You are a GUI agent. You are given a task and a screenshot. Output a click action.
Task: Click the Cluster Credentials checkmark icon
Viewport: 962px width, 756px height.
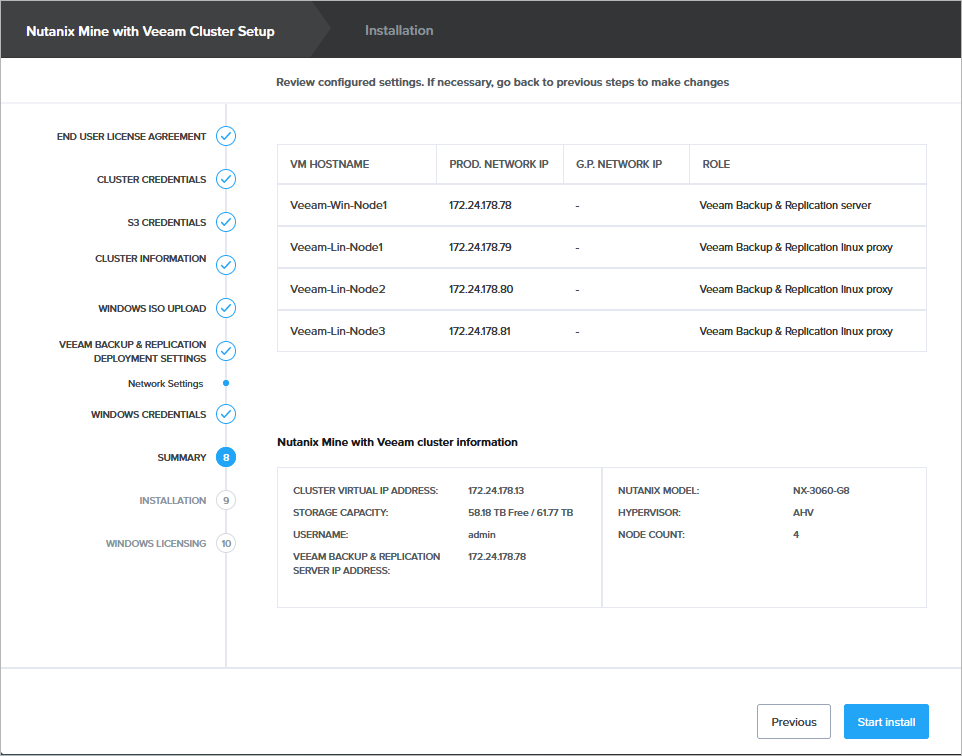point(226,179)
